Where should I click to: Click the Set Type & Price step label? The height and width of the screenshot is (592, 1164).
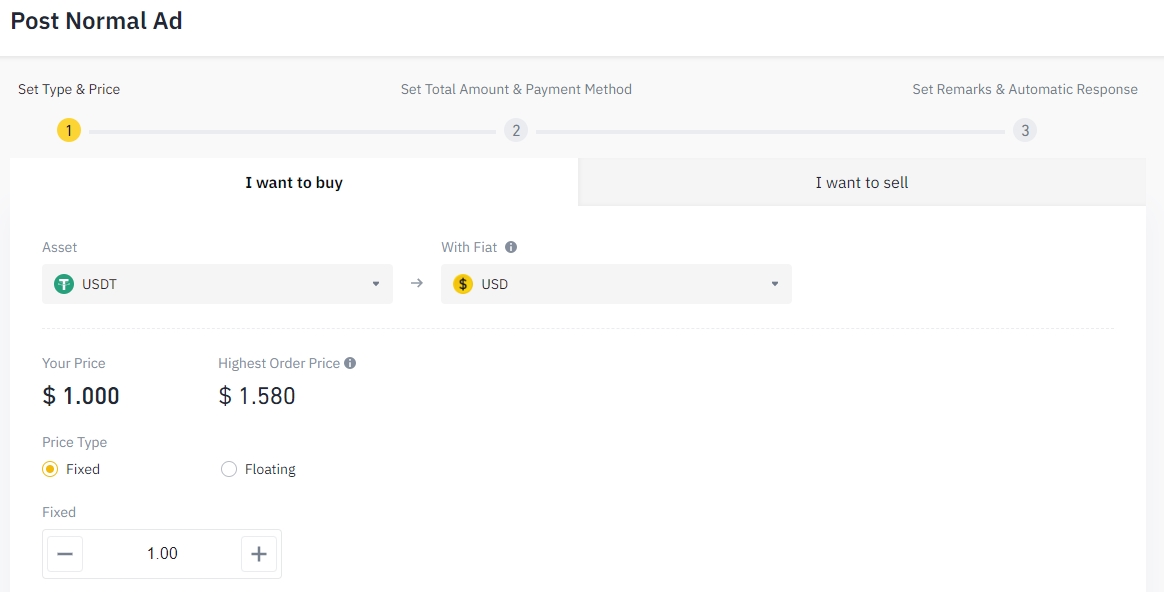(69, 89)
